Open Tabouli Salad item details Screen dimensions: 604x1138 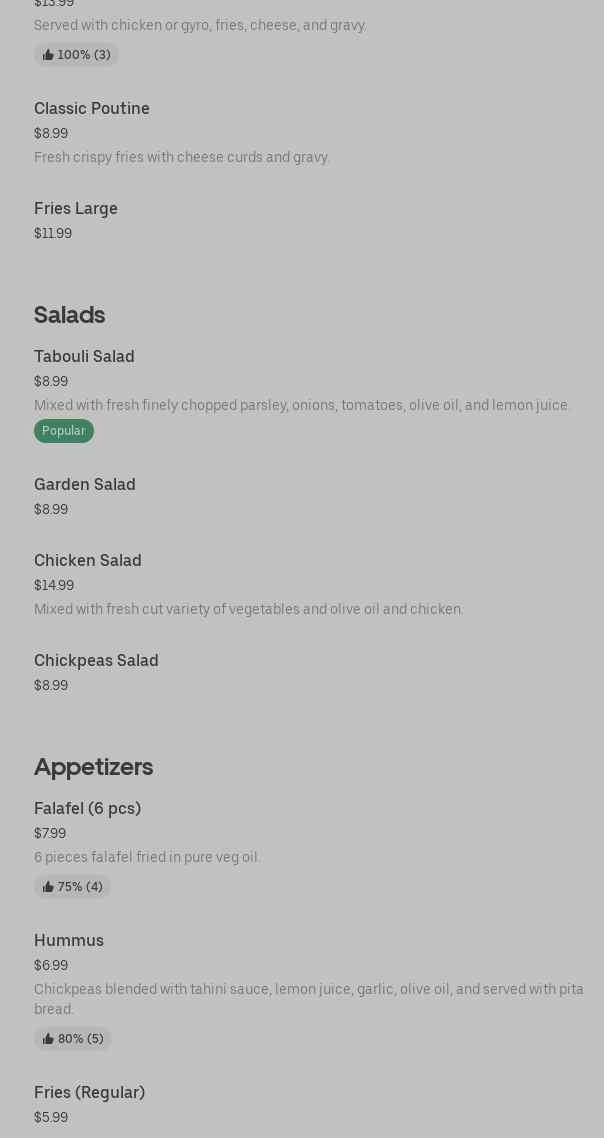(84, 356)
